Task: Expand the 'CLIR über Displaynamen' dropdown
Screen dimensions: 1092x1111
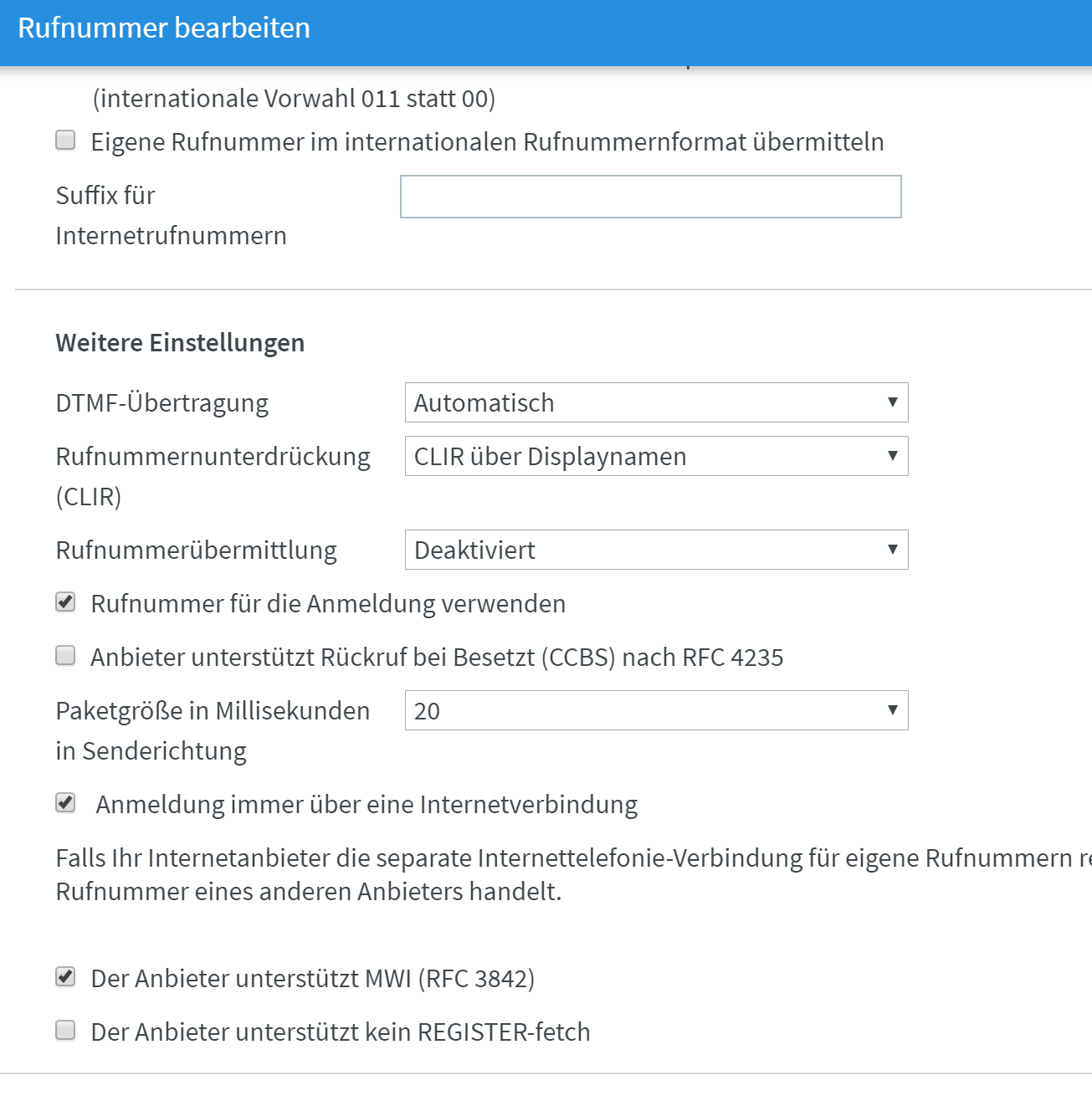Action: 656,456
